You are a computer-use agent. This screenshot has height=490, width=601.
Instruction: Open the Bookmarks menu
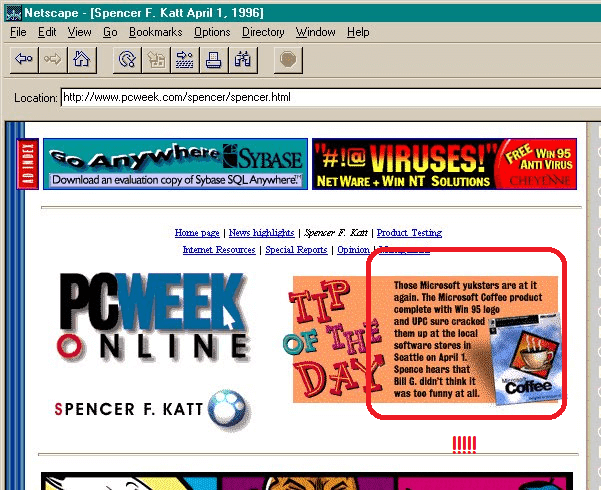click(155, 32)
